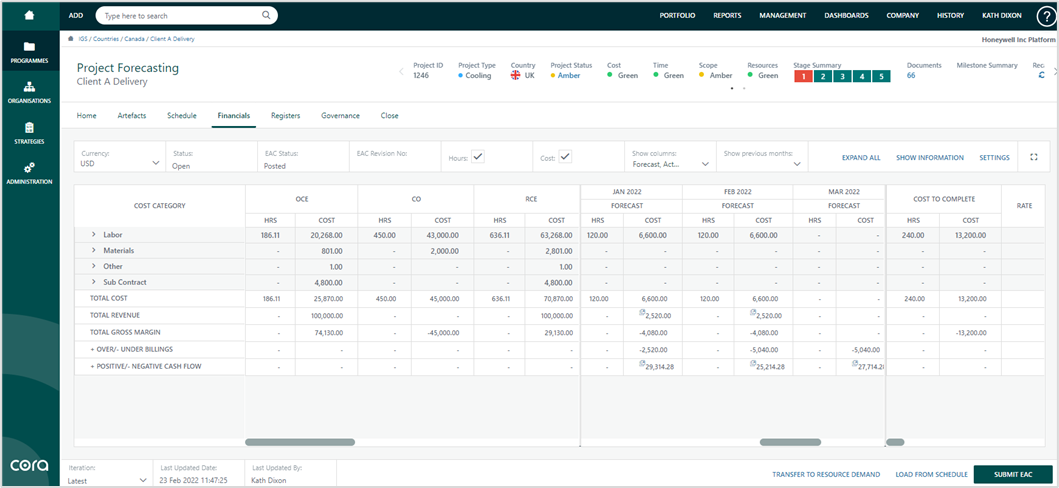Open the Organisations icon

click(29, 87)
